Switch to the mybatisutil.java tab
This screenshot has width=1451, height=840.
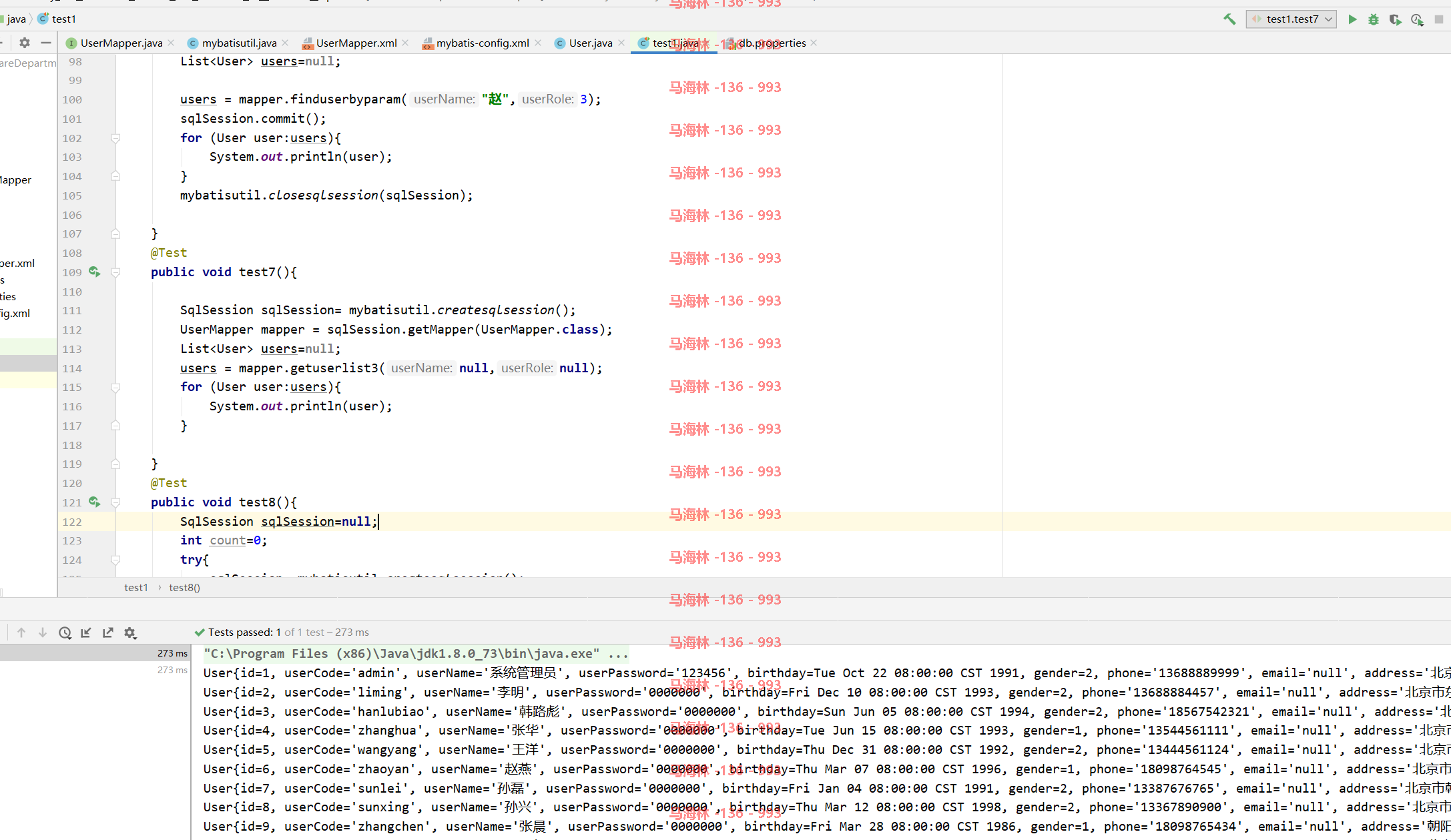(239, 43)
